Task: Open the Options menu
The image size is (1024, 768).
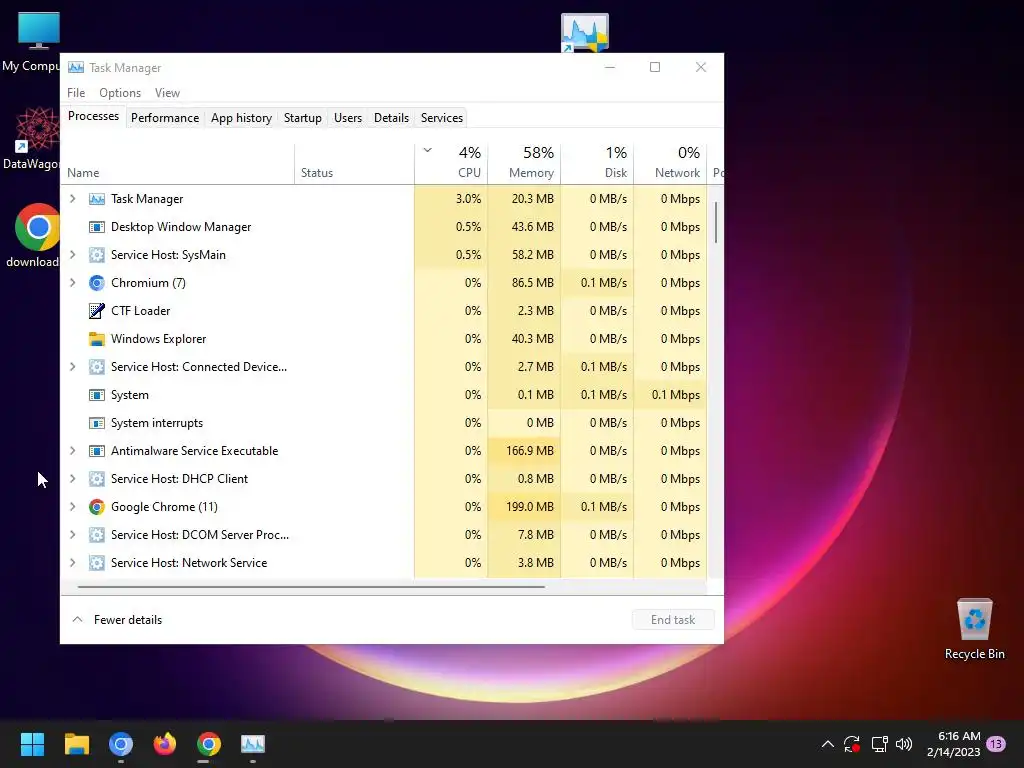Action: point(120,93)
